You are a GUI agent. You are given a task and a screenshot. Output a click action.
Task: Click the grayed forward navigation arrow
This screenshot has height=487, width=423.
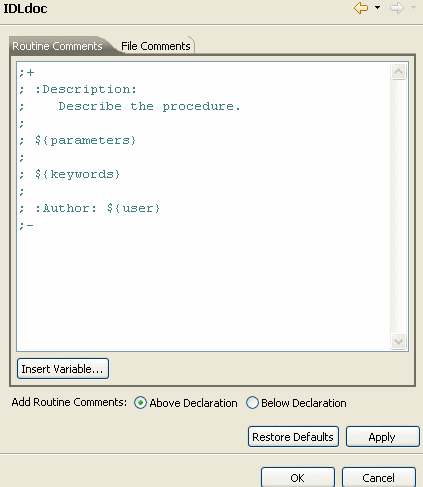pos(397,8)
